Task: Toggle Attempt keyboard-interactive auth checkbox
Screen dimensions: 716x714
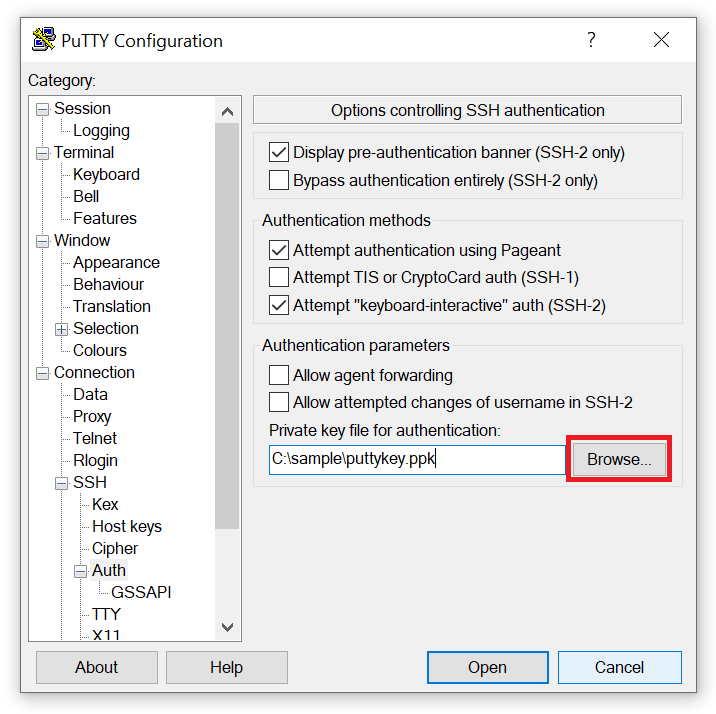Action: click(x=279, y=305)
